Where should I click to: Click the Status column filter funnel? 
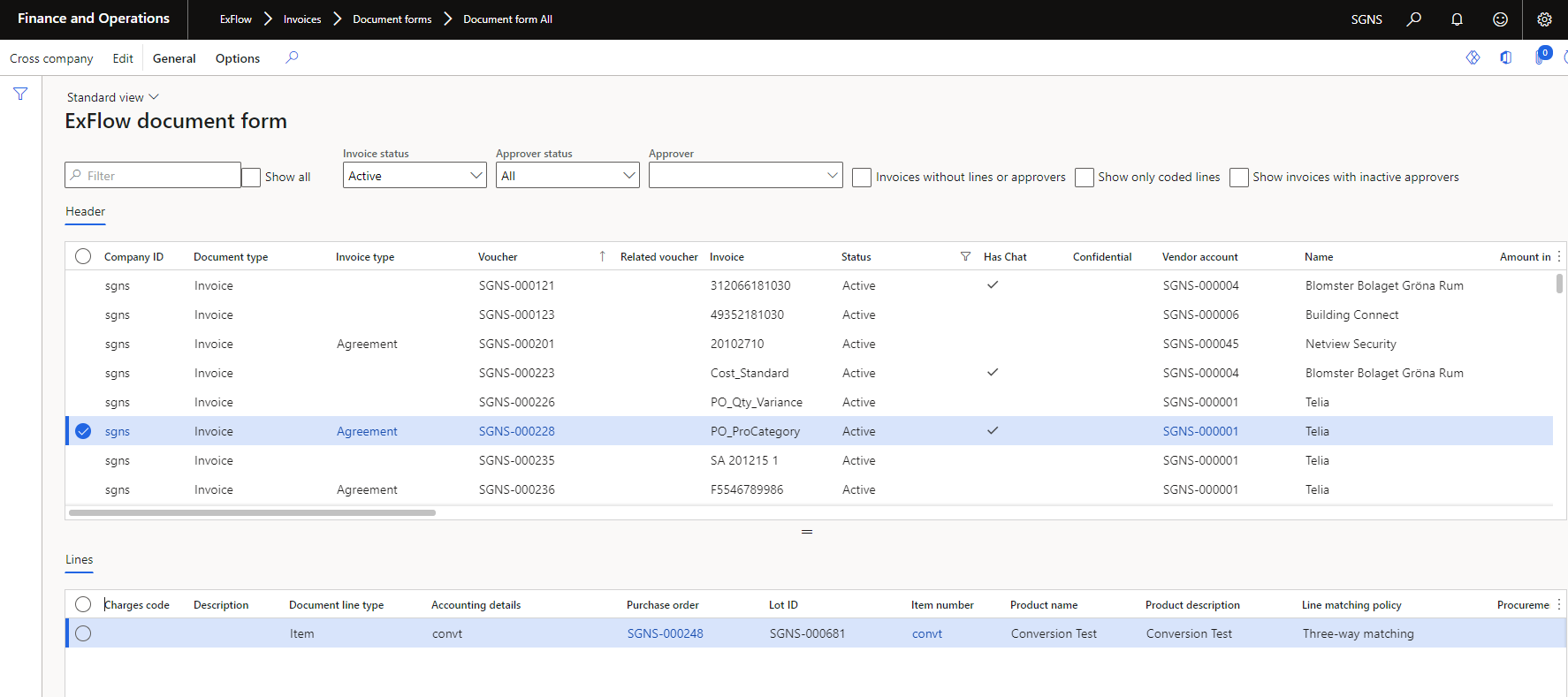[x=965, y=256]
